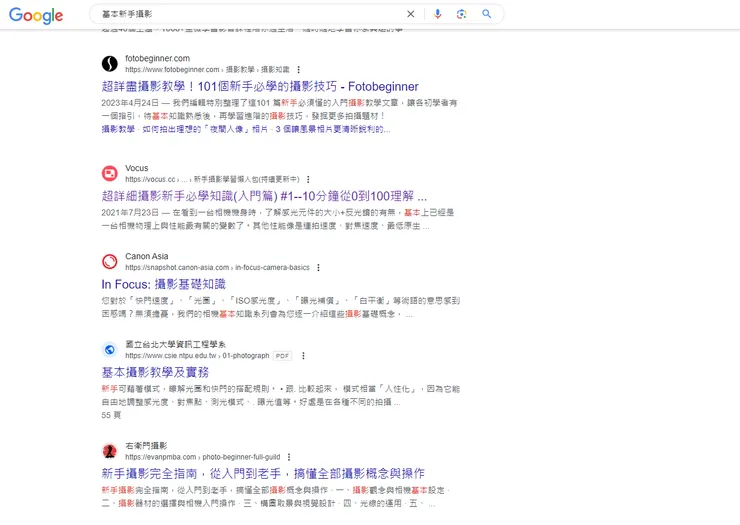Screen dimensions: 740x525
Task: Click the Canon Asia site favicon
Action: click(109, 261)
